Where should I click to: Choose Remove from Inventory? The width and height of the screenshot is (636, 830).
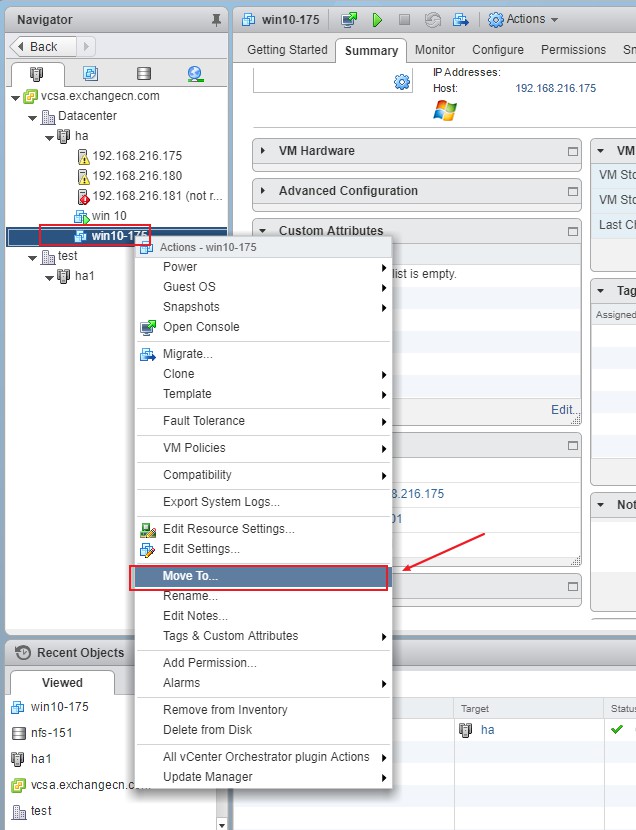(x=263, y=710)
